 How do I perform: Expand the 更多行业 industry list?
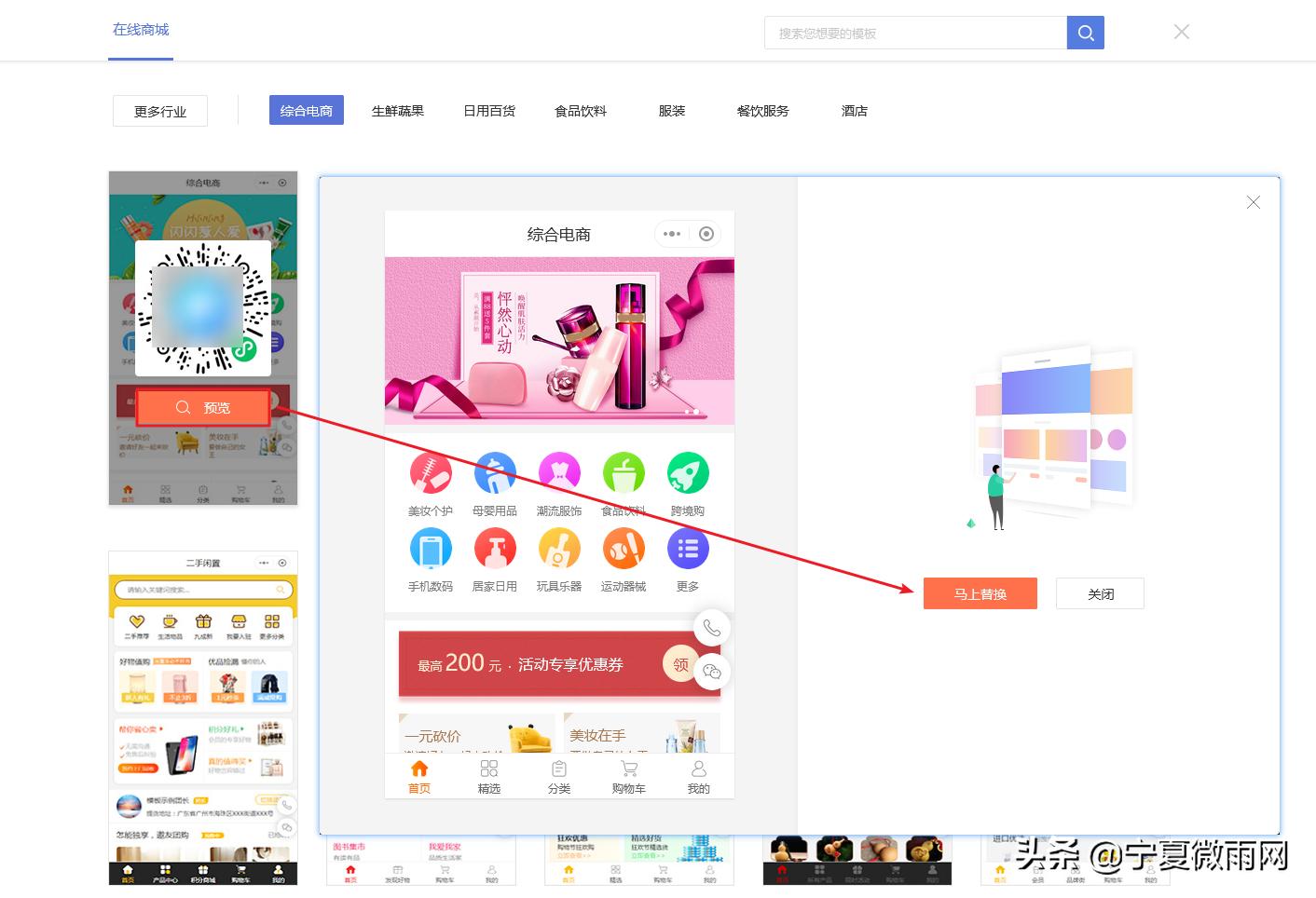click(159, 110)
